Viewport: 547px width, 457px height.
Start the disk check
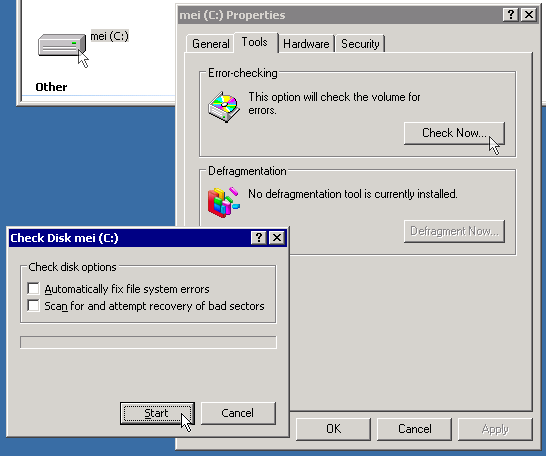tap(157, 413)
